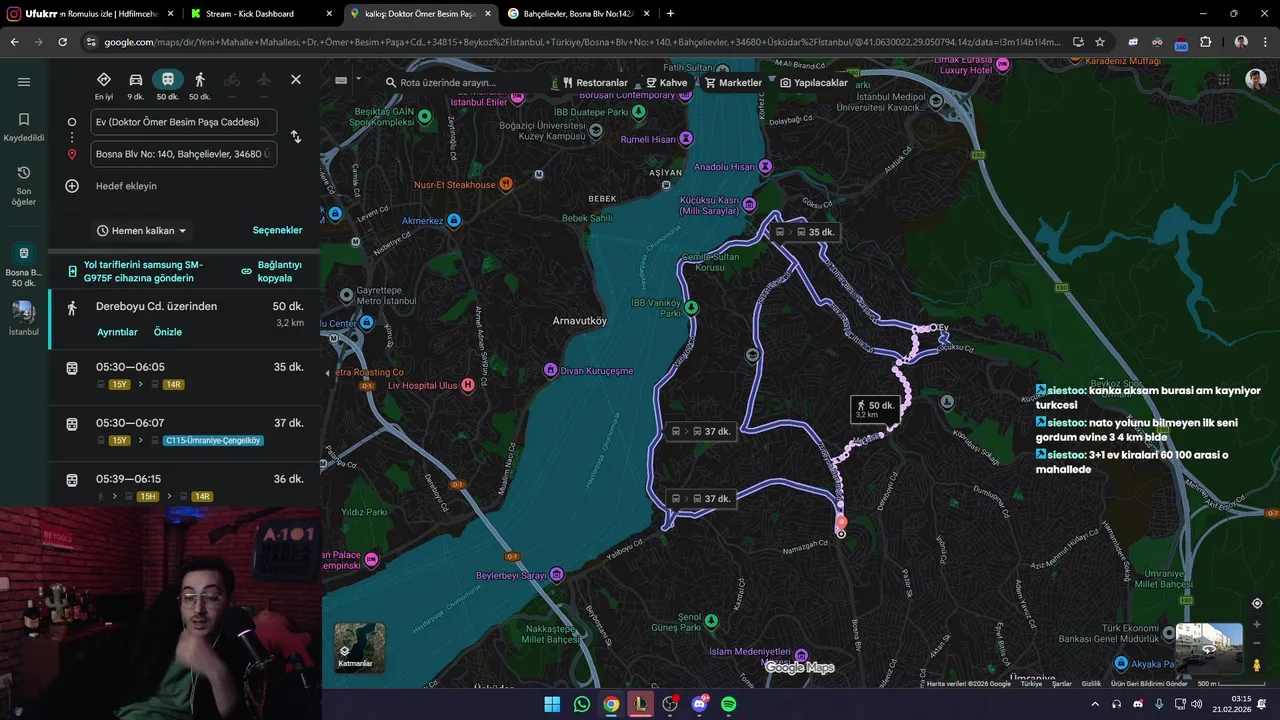Close the directions panel
The image size is (1280, 720).
click(x=296, y=79)
